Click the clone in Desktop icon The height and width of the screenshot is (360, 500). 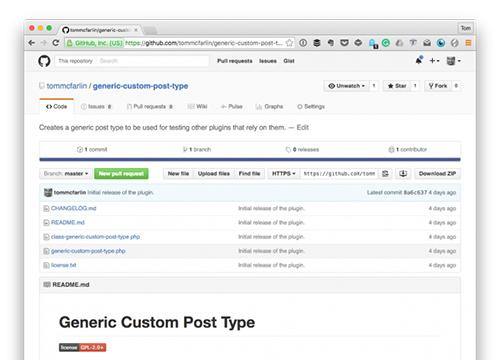(403, 174)
